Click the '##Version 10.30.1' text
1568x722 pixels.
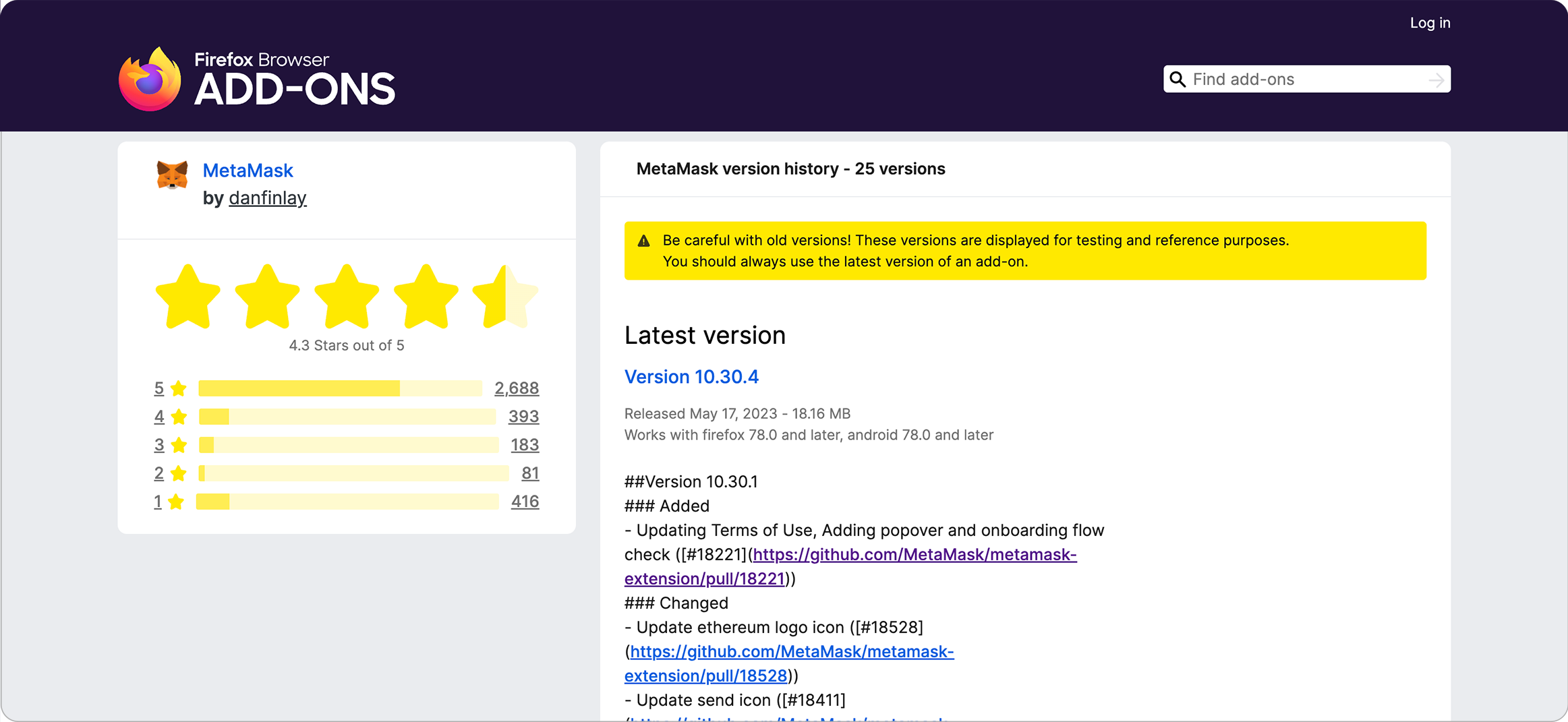[691, 482]
